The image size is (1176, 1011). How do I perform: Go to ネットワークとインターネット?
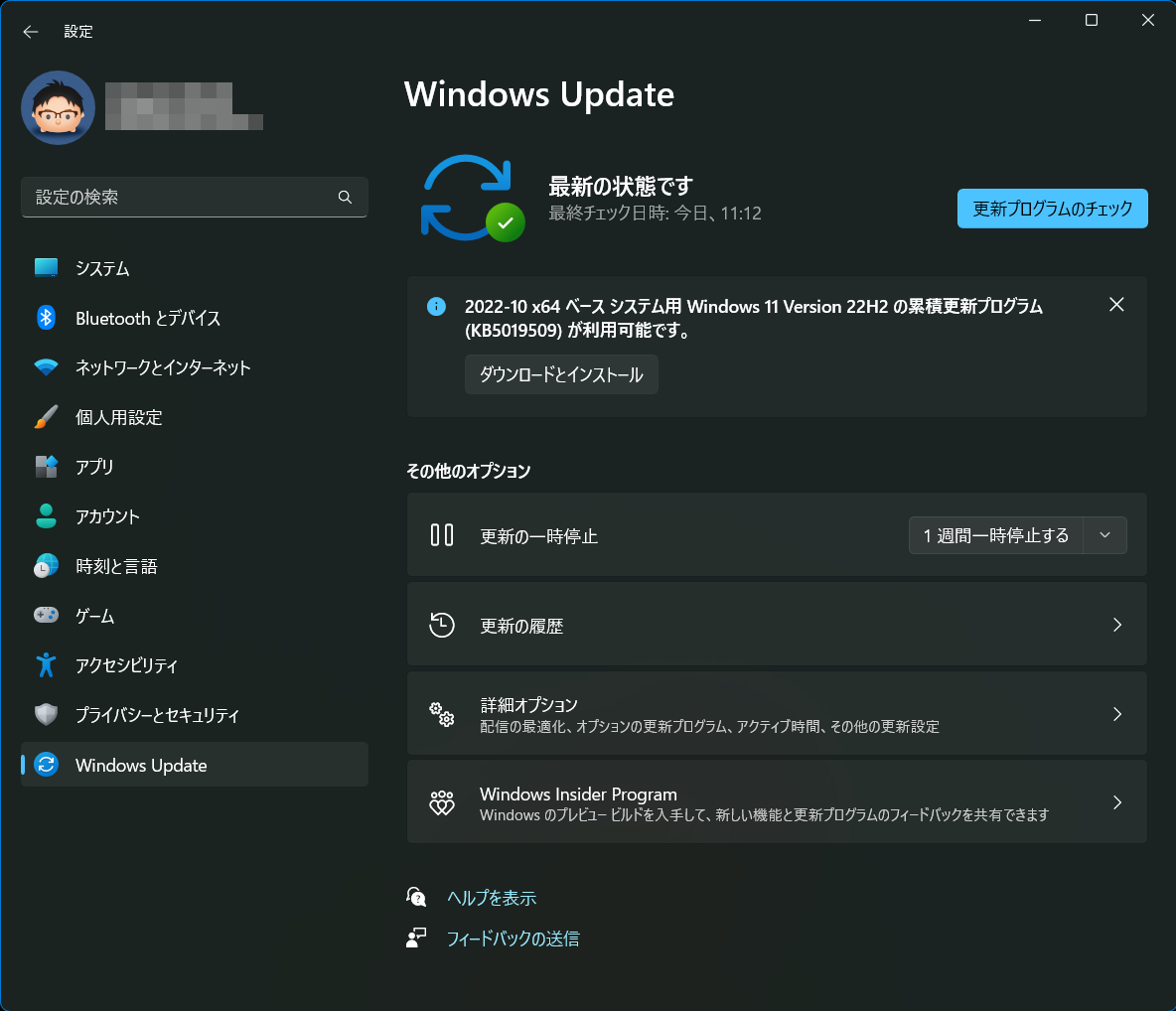[195, 367]
